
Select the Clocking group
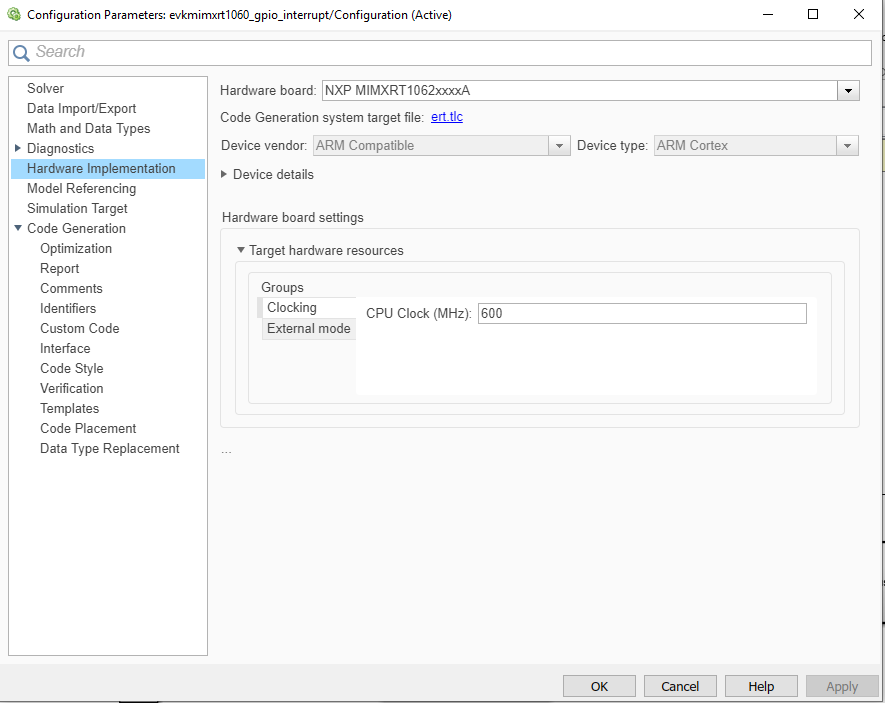[x=308, y=307]
